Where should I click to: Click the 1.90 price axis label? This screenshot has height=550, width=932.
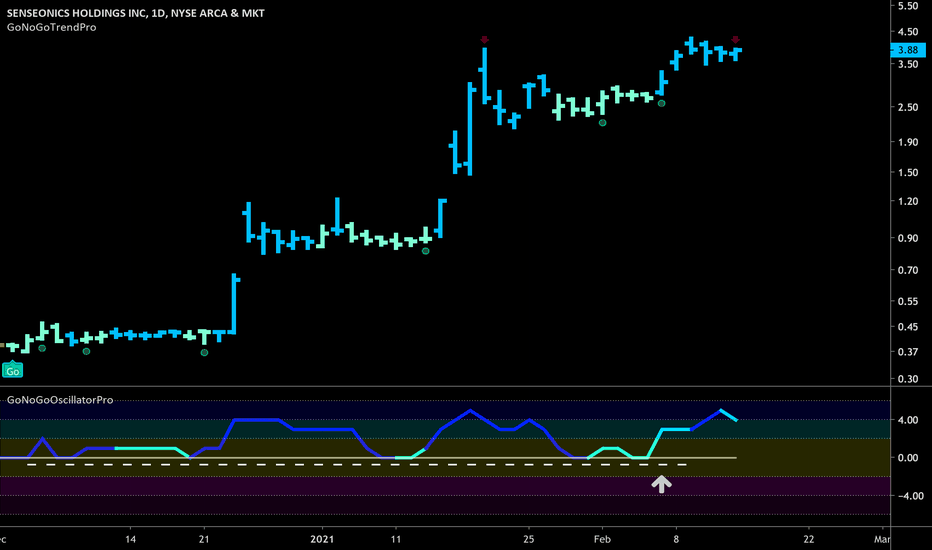tap(908, 142)
